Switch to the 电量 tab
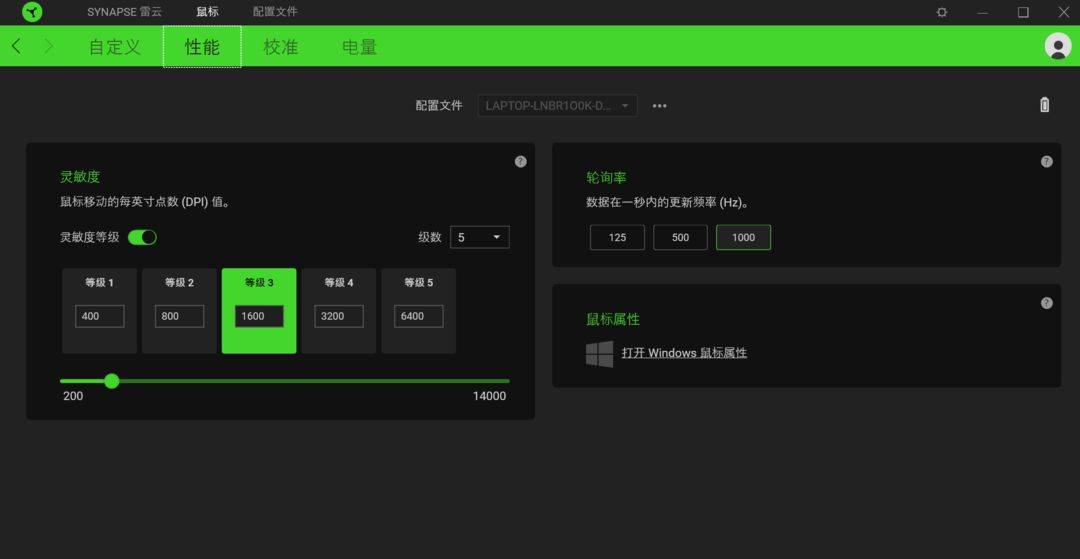The image size is (1080, 559). coord(360,47)
